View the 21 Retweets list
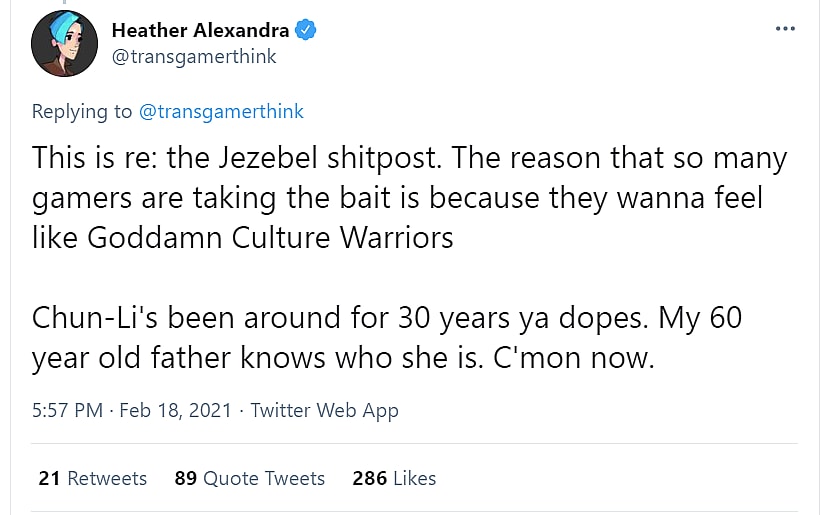Screen dimensions: 822x515 (x=92, y=478)
